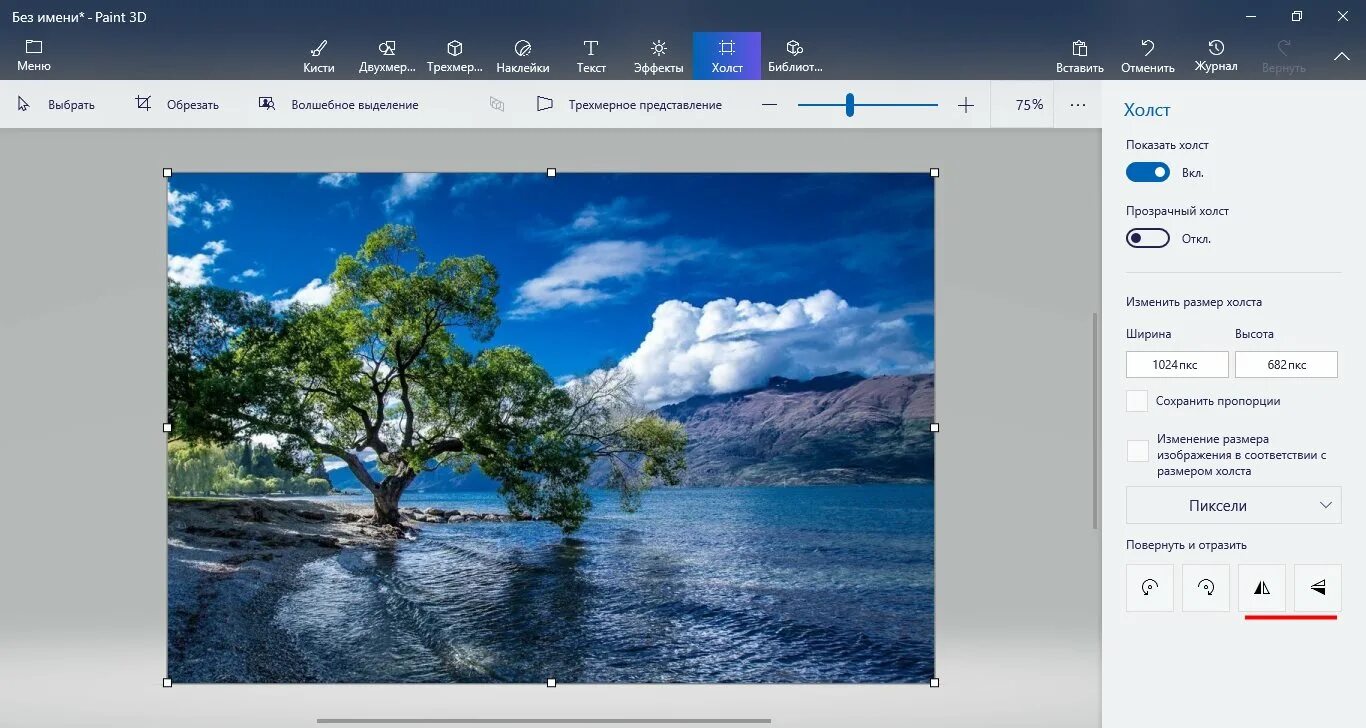Open the Журнал history panel
Screen dimensions: 1366x728
[1216, 56]
